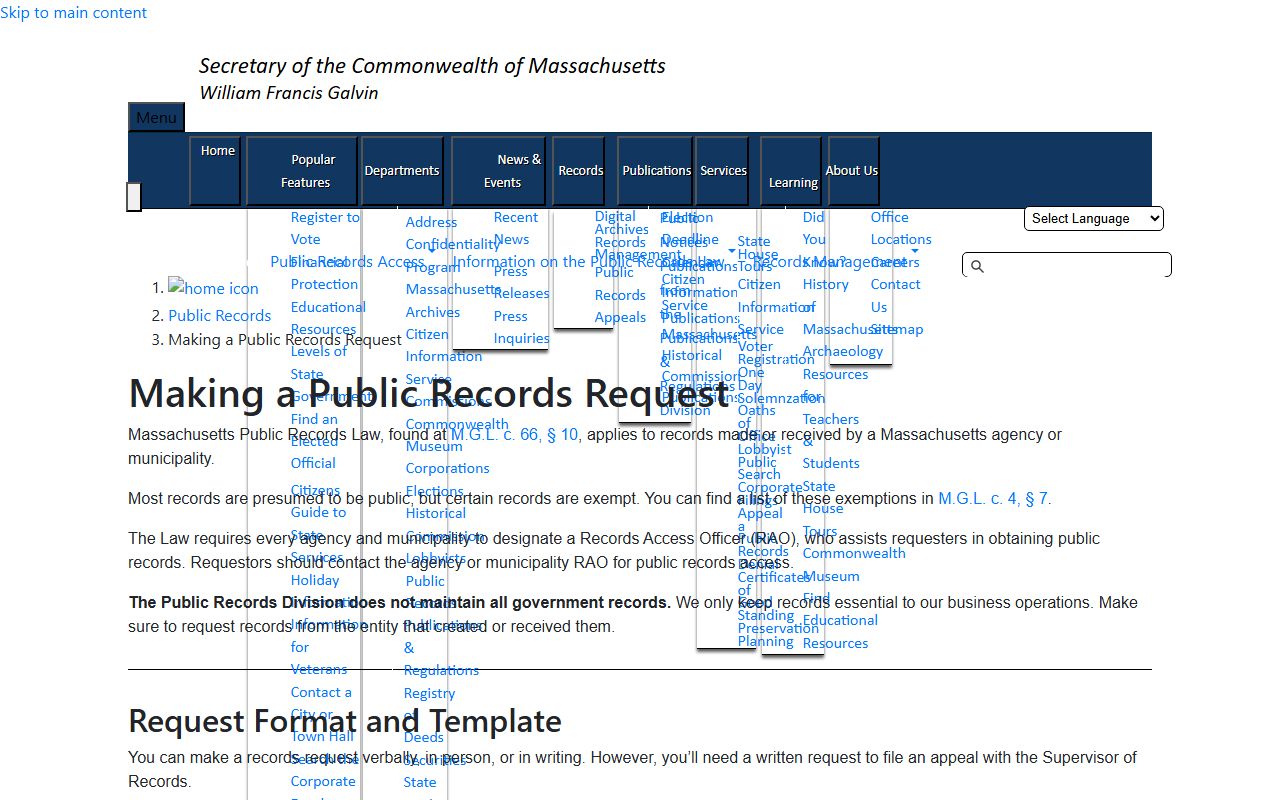Viewport: 1280px width, 800px height.
Task: Open the Services menu
Action: pos(723,171)
